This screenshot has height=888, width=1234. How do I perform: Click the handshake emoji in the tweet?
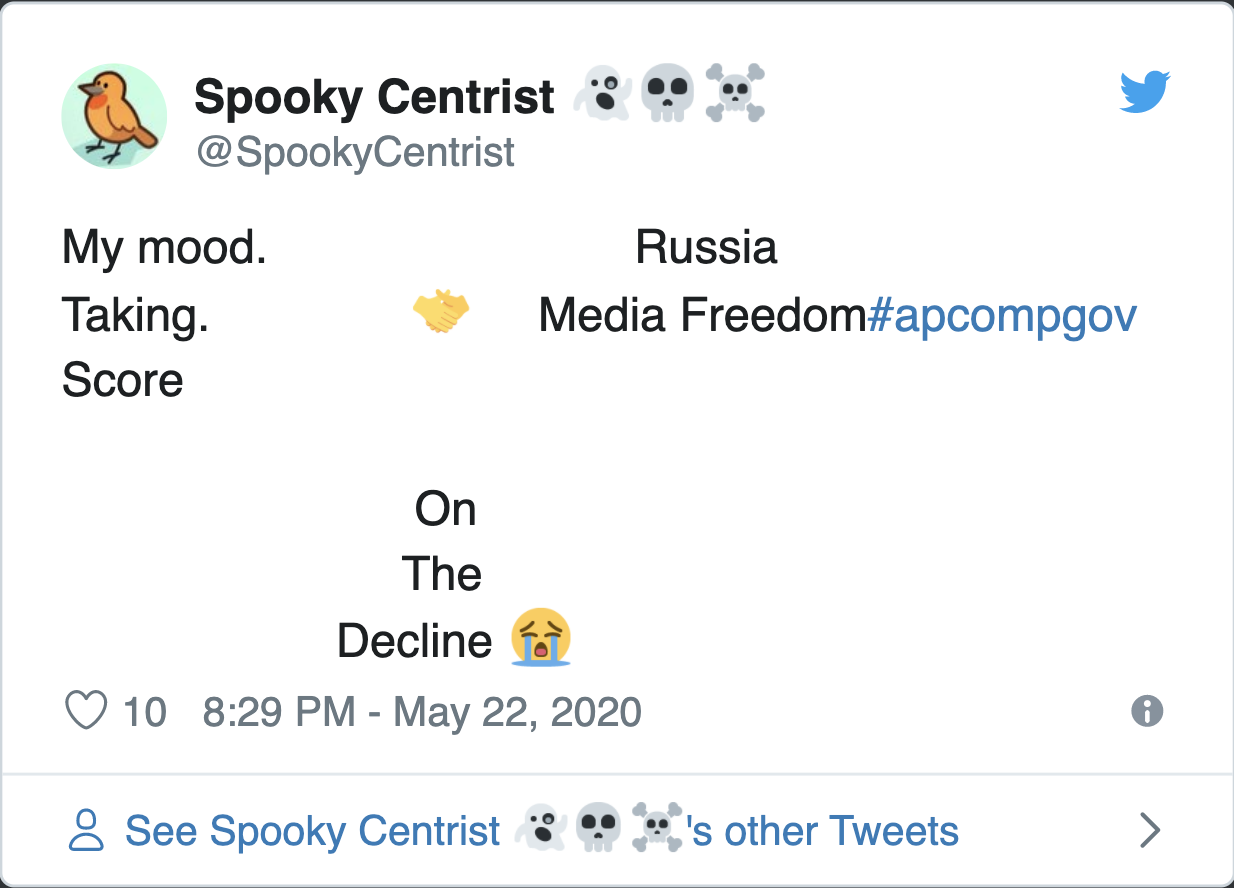click(441, 312)
